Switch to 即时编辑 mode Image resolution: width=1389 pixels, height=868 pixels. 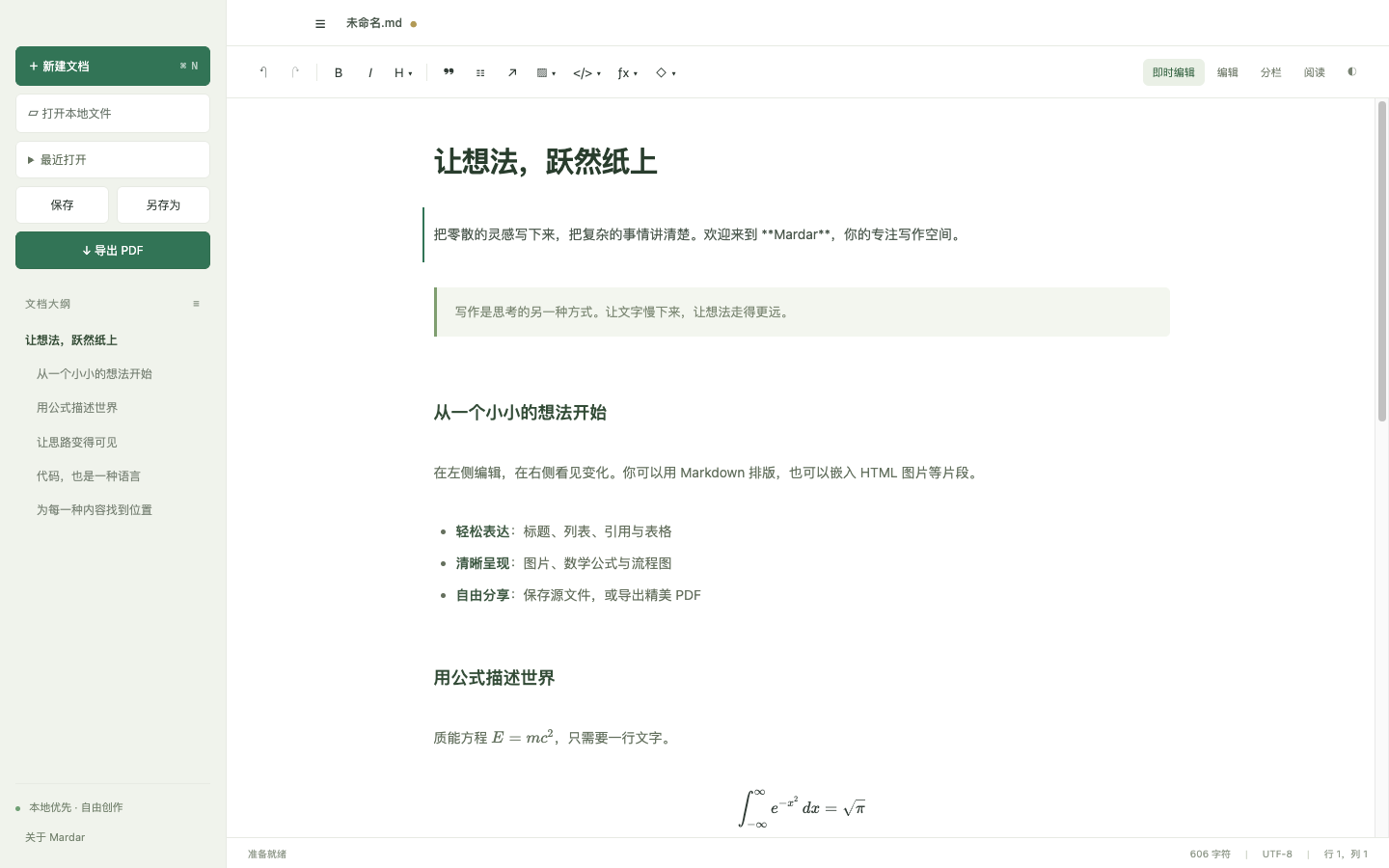click(x=1174, y=72)
